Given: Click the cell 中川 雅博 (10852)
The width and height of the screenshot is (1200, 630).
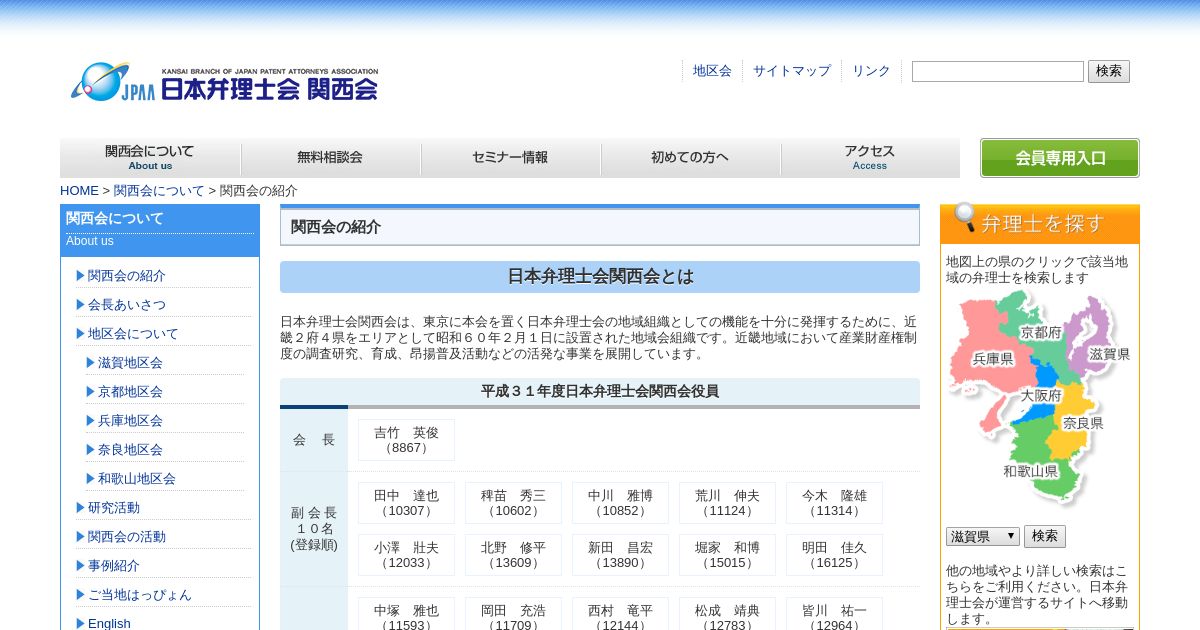Looking at the screenshot, I should point(620,503).
